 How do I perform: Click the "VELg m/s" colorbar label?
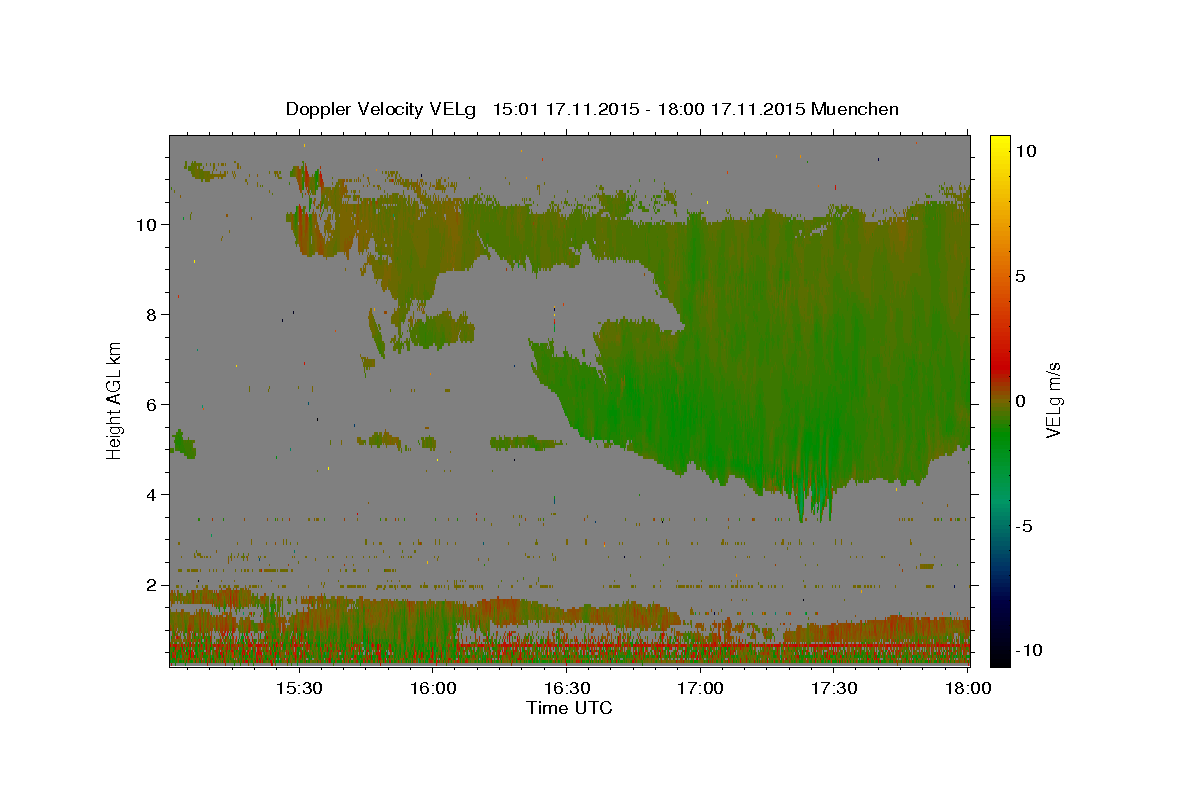pyautogui.click(x=1053, y=401)
